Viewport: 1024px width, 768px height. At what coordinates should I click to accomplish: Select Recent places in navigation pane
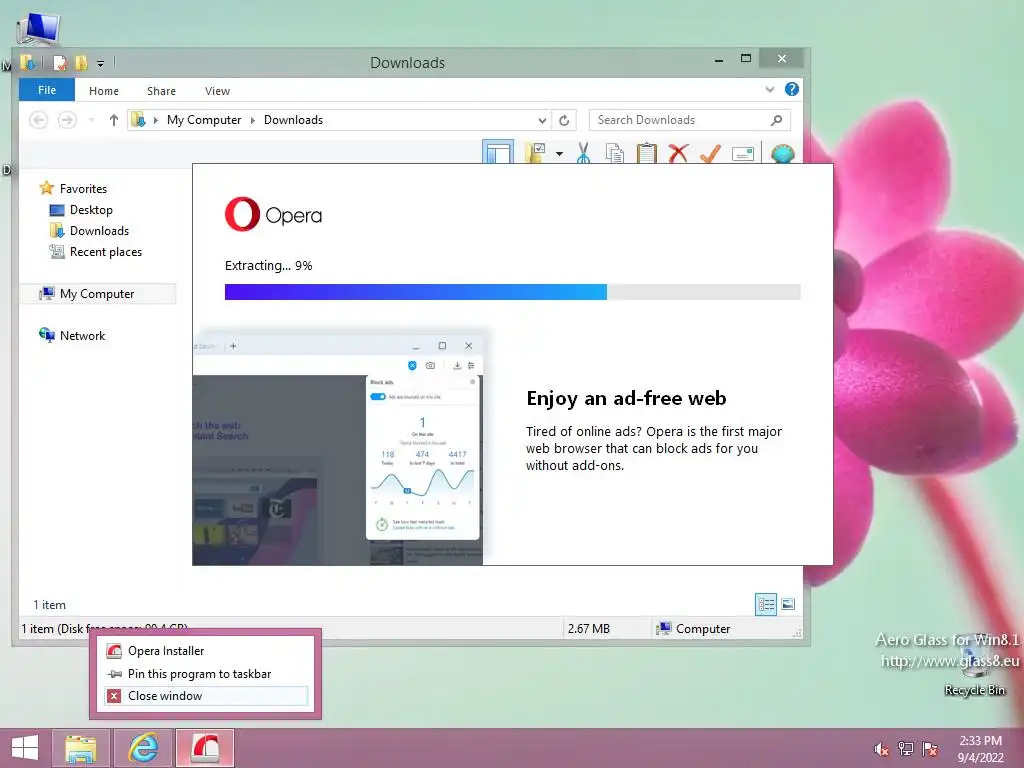[106, 252]
